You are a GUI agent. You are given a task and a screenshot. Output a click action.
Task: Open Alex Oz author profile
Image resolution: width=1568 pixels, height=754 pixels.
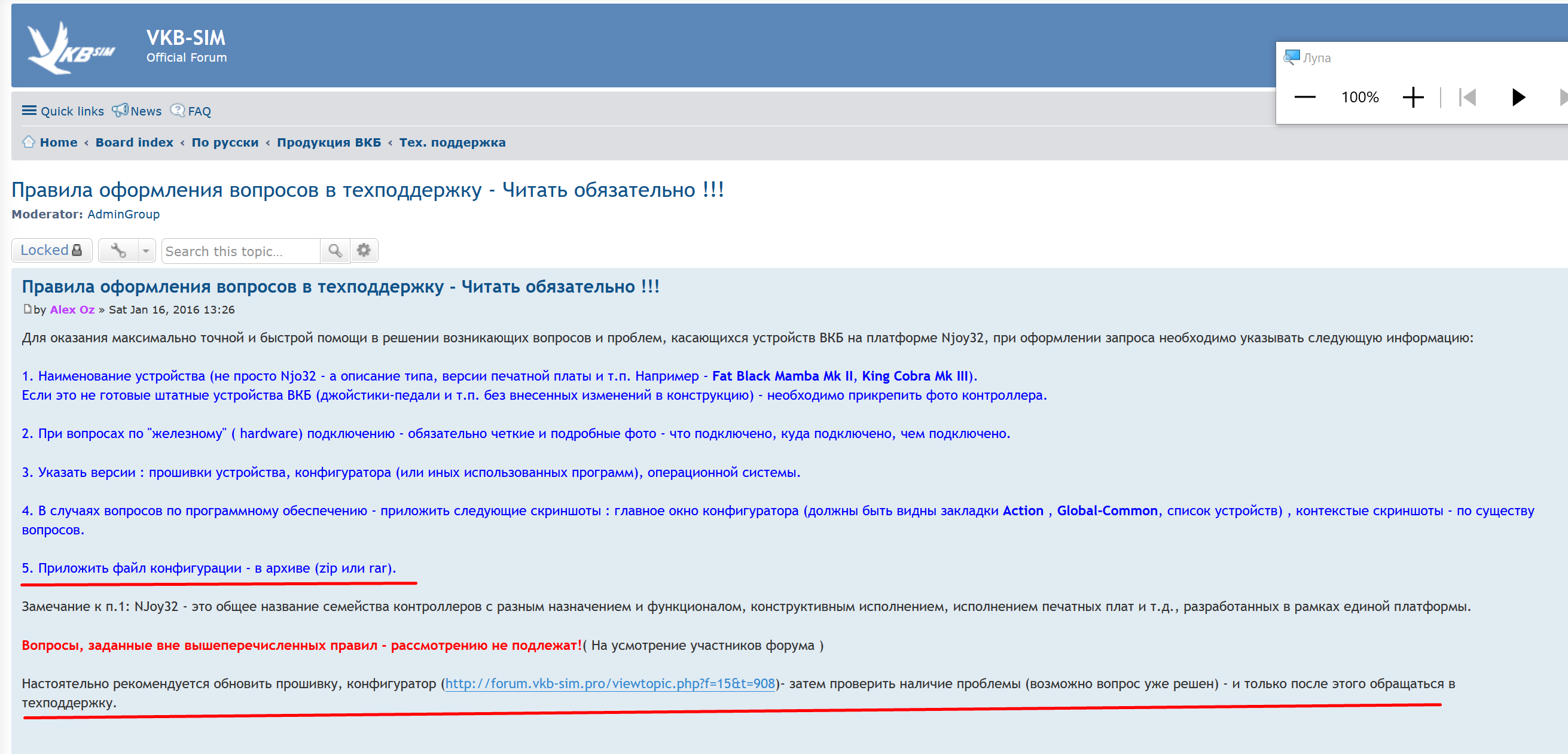[x=72, y=310]
